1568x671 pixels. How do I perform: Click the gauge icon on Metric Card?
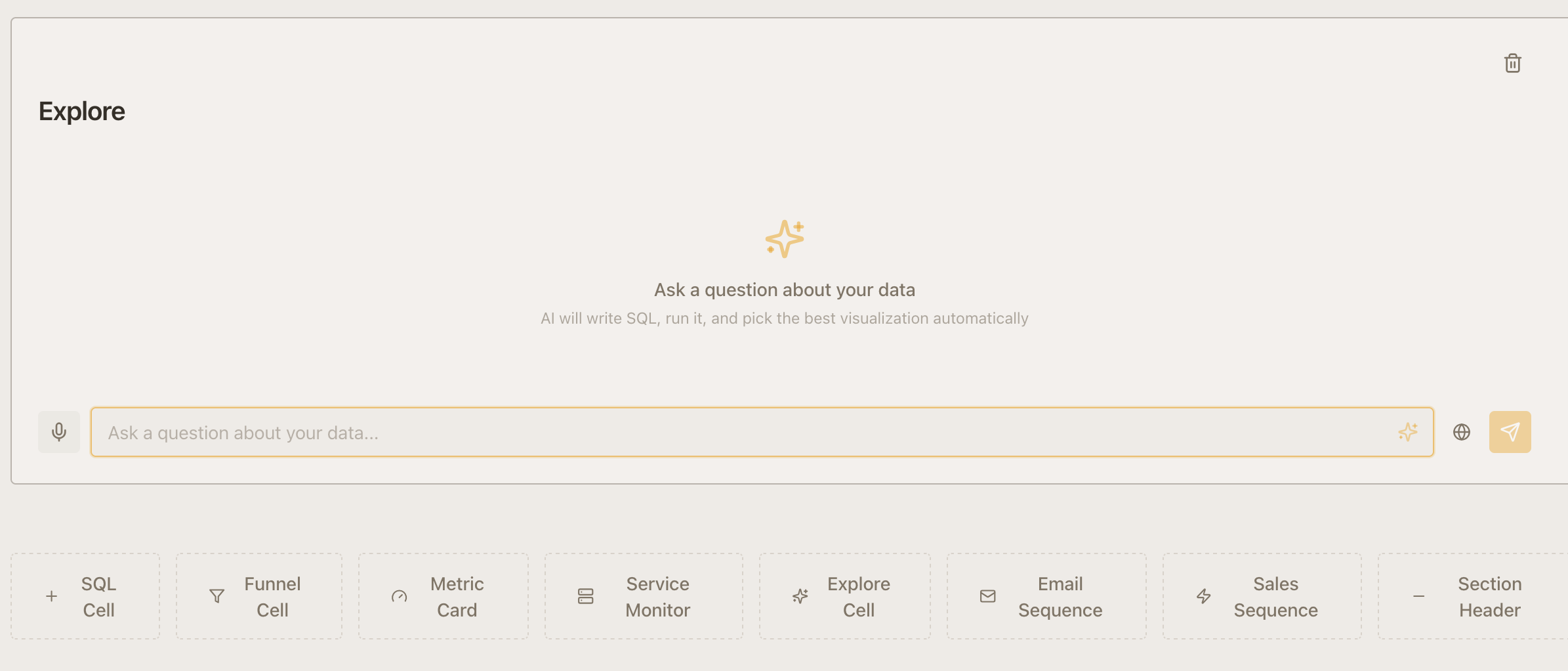[400, 596]
